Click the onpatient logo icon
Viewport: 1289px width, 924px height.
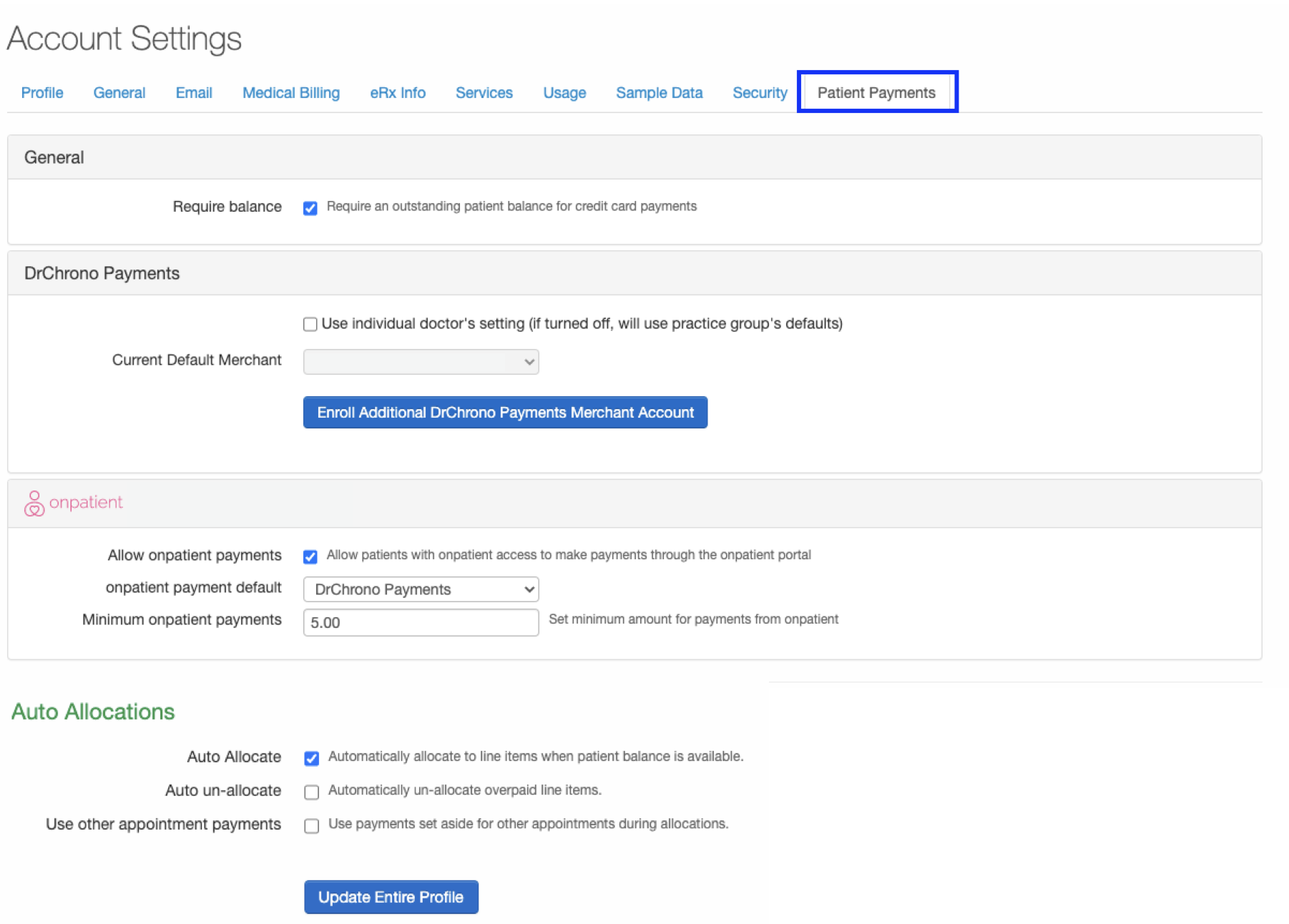[34, 503]
